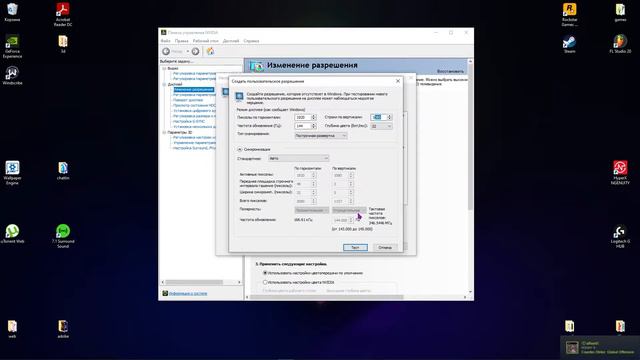Open FL Studio 20 desktop shortcut
This screenshot has height=360, width=640.
(620, 44)
